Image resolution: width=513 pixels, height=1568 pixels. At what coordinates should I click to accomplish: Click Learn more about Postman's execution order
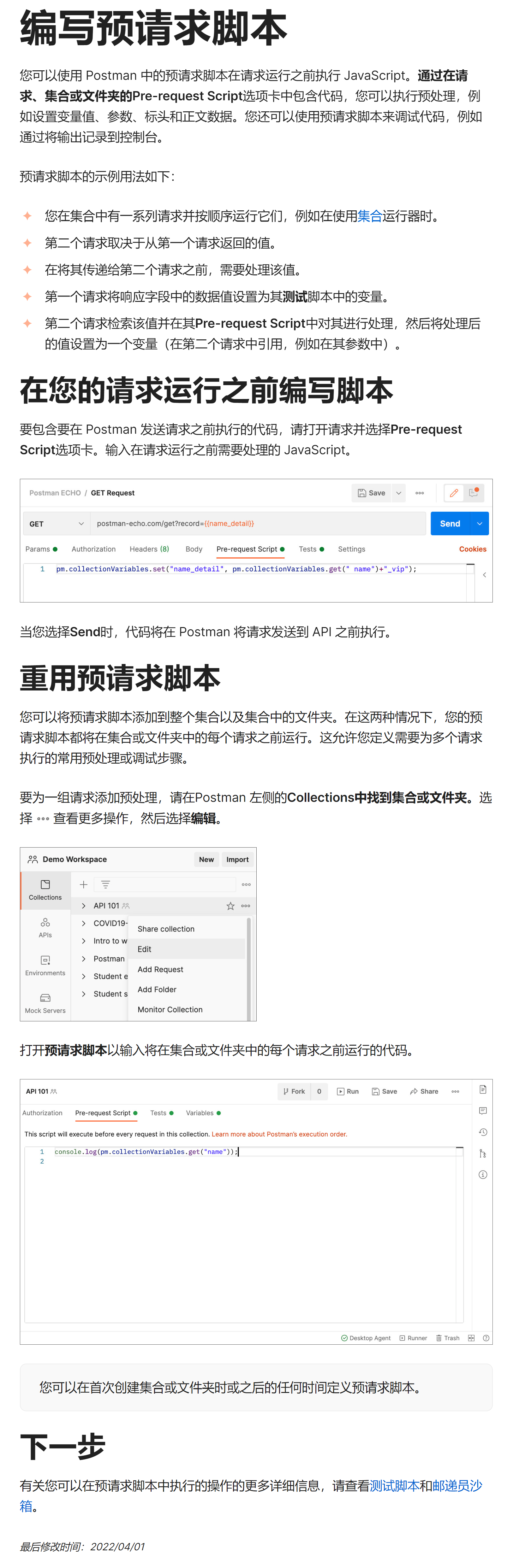pos(279,1134)
